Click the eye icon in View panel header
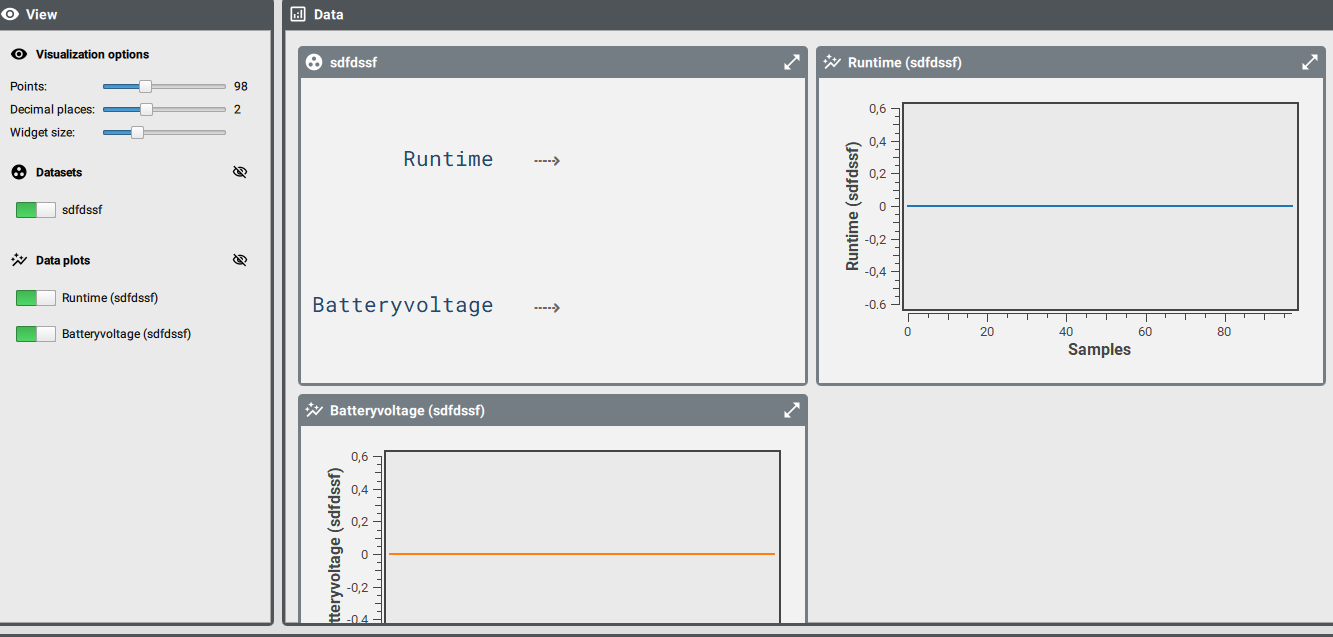 pyautogui.click(x=11, y=14)
